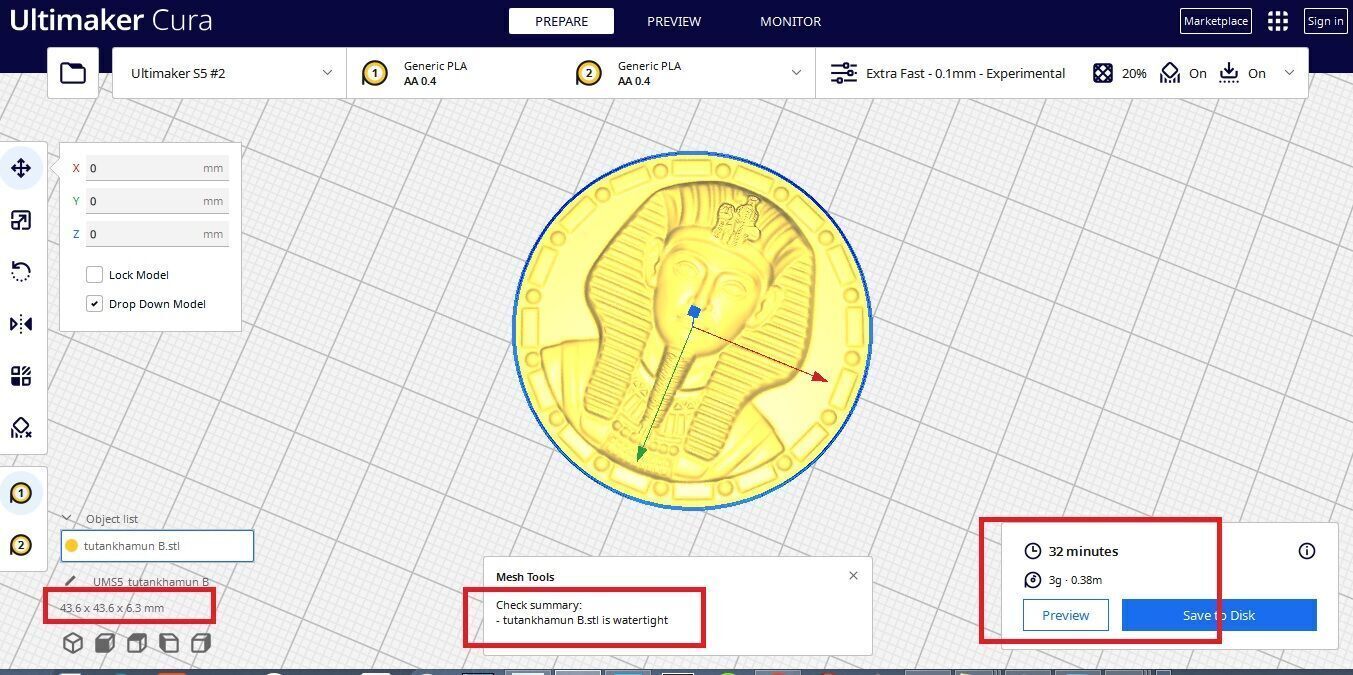Click the blue Z-axis handle on model

point(694,312)
